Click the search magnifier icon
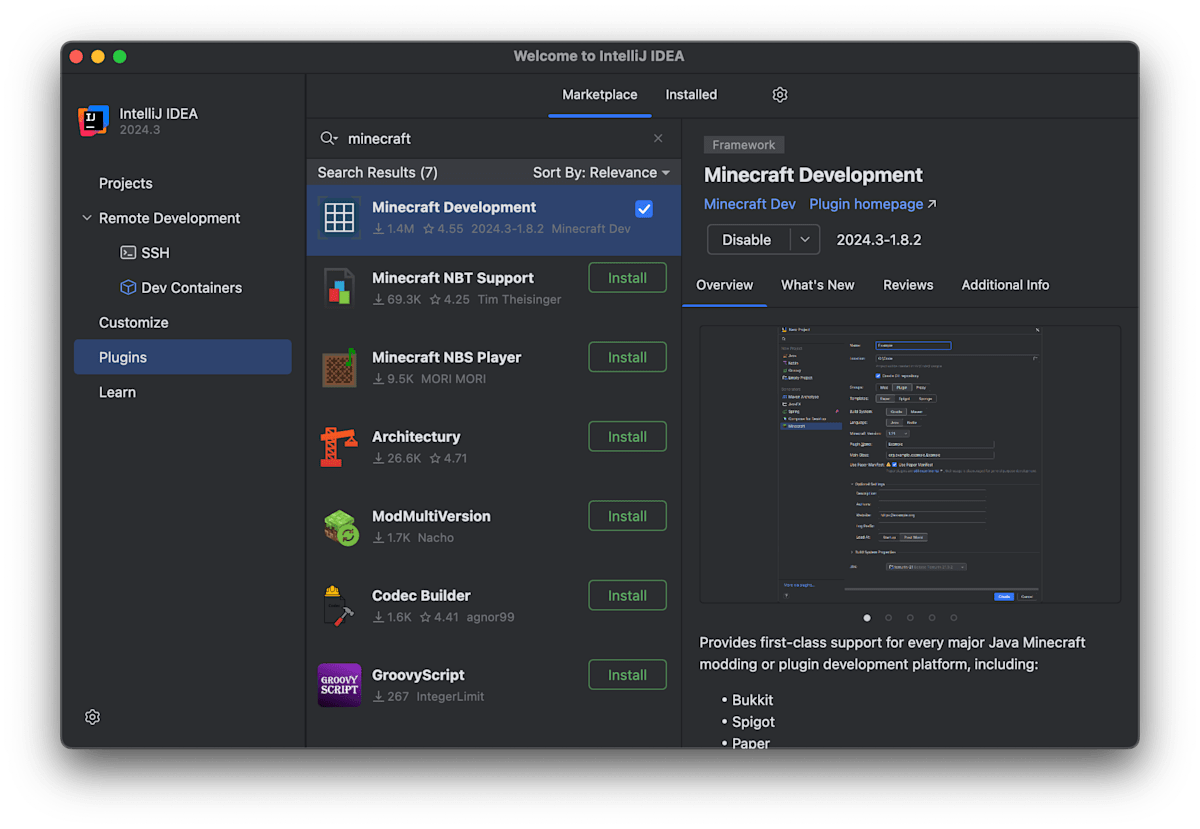 pos(328,138)
